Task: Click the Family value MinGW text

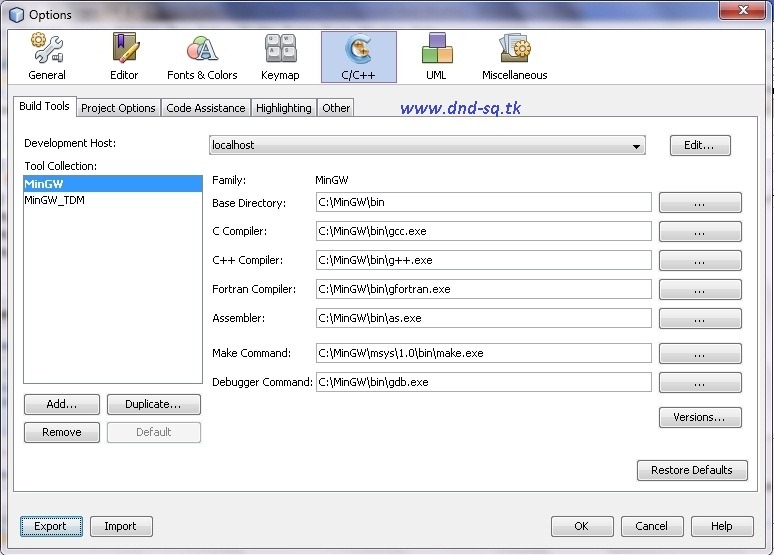Action: tap(332, 180)
